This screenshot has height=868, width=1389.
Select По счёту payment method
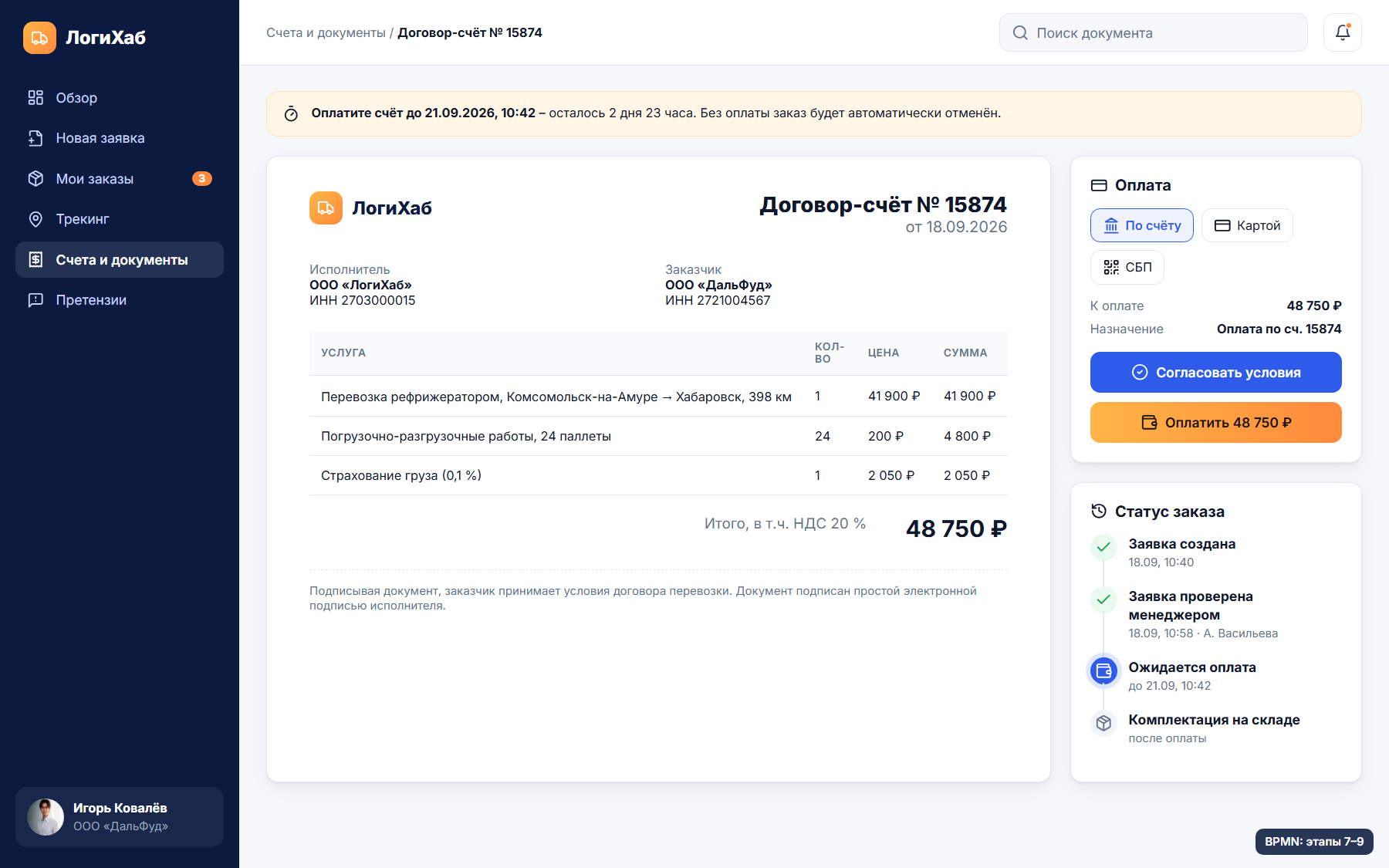[1141, 225]
